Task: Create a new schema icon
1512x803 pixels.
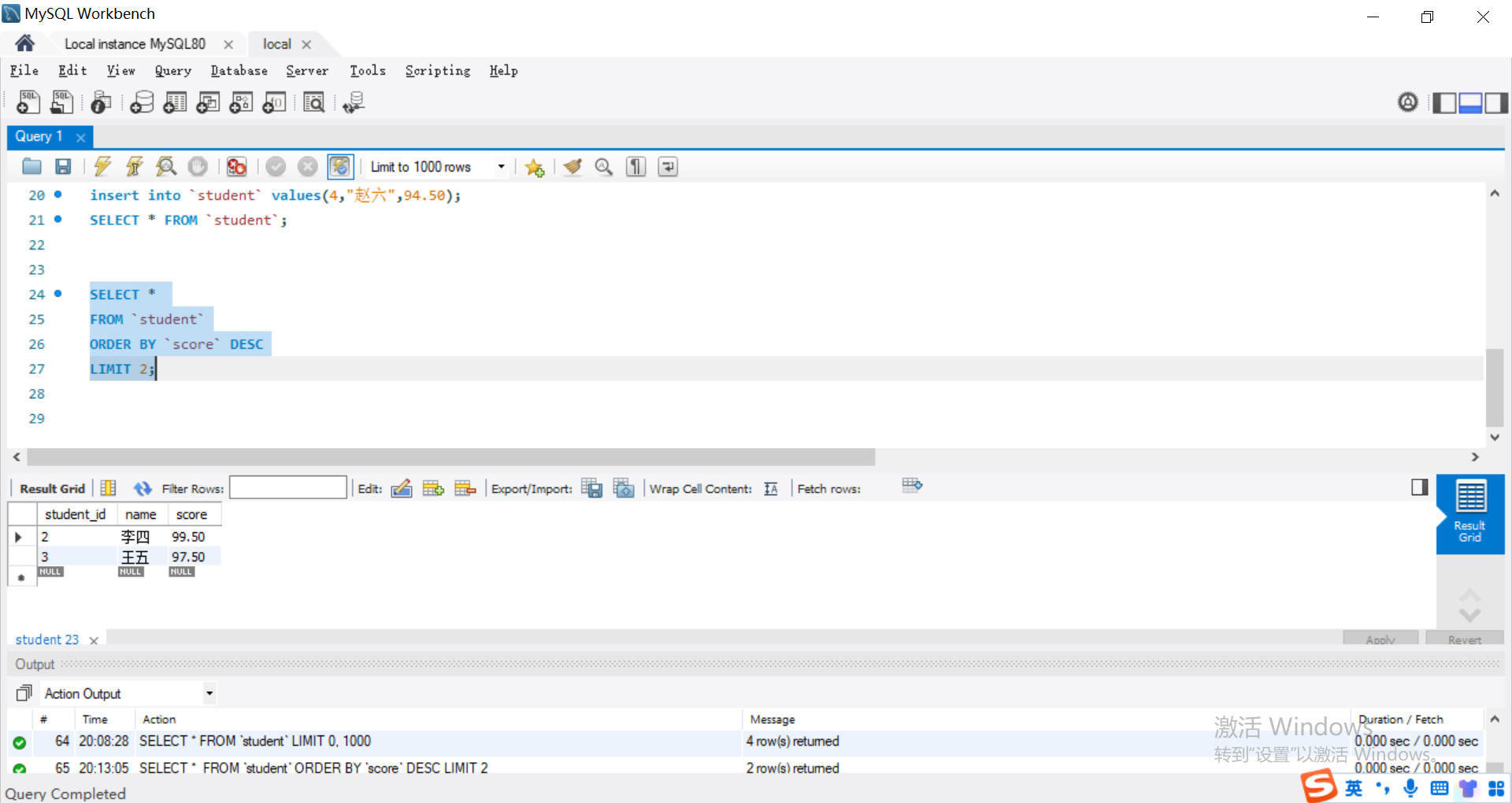Action: point(142,102)
